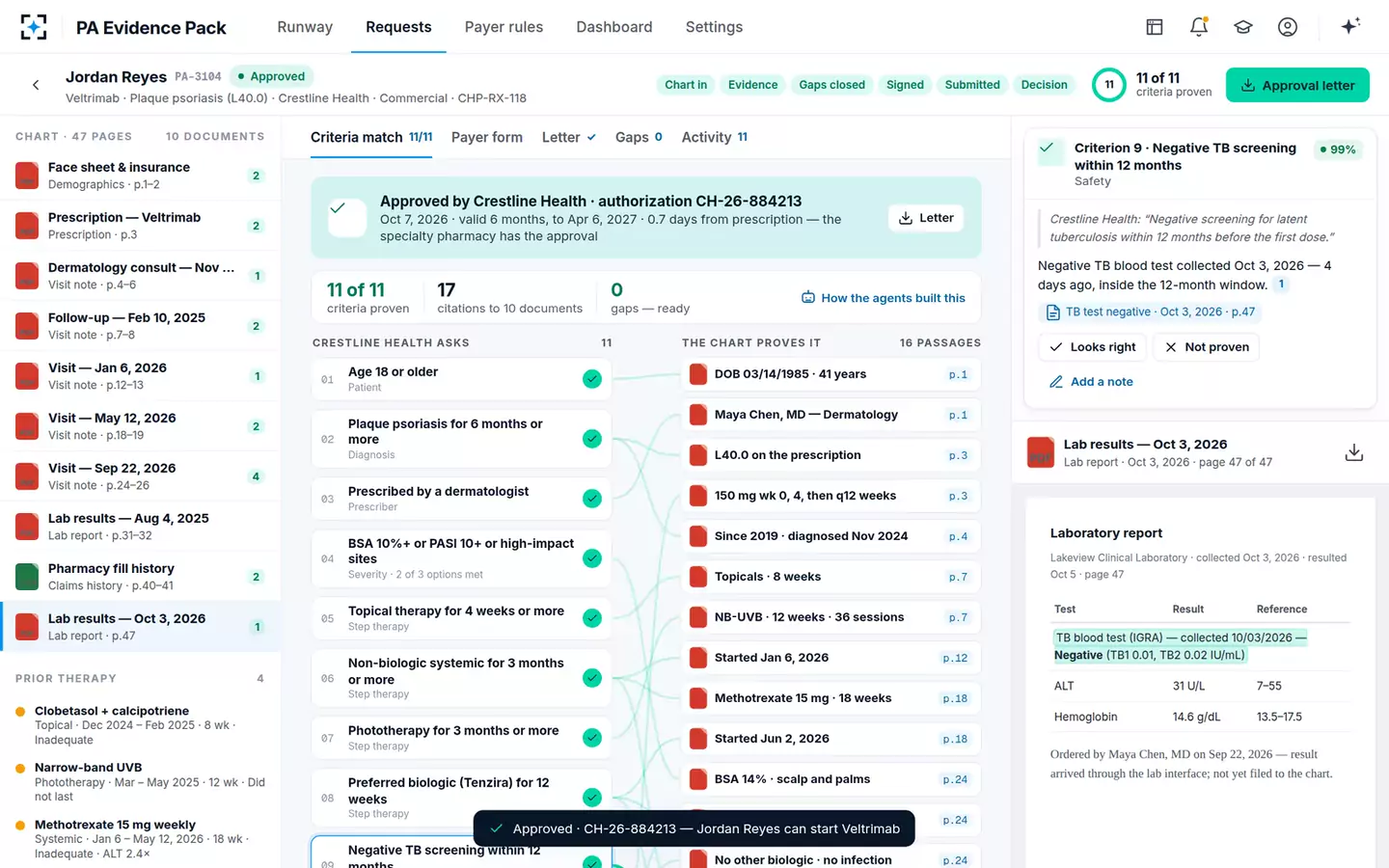Open How the agents built this link
The height and width of the screenshot is (868, 1389).
pyautogui.click(x=884, y=298)
